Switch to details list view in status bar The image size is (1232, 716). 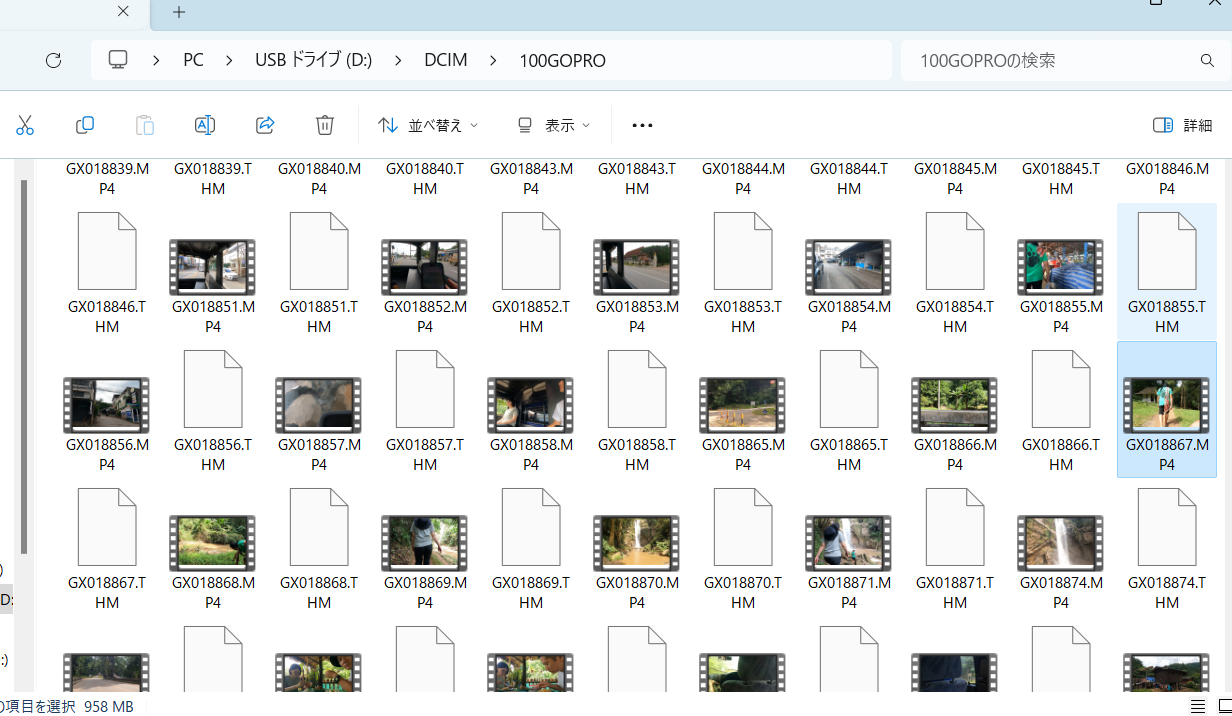tap(1198, 706)
